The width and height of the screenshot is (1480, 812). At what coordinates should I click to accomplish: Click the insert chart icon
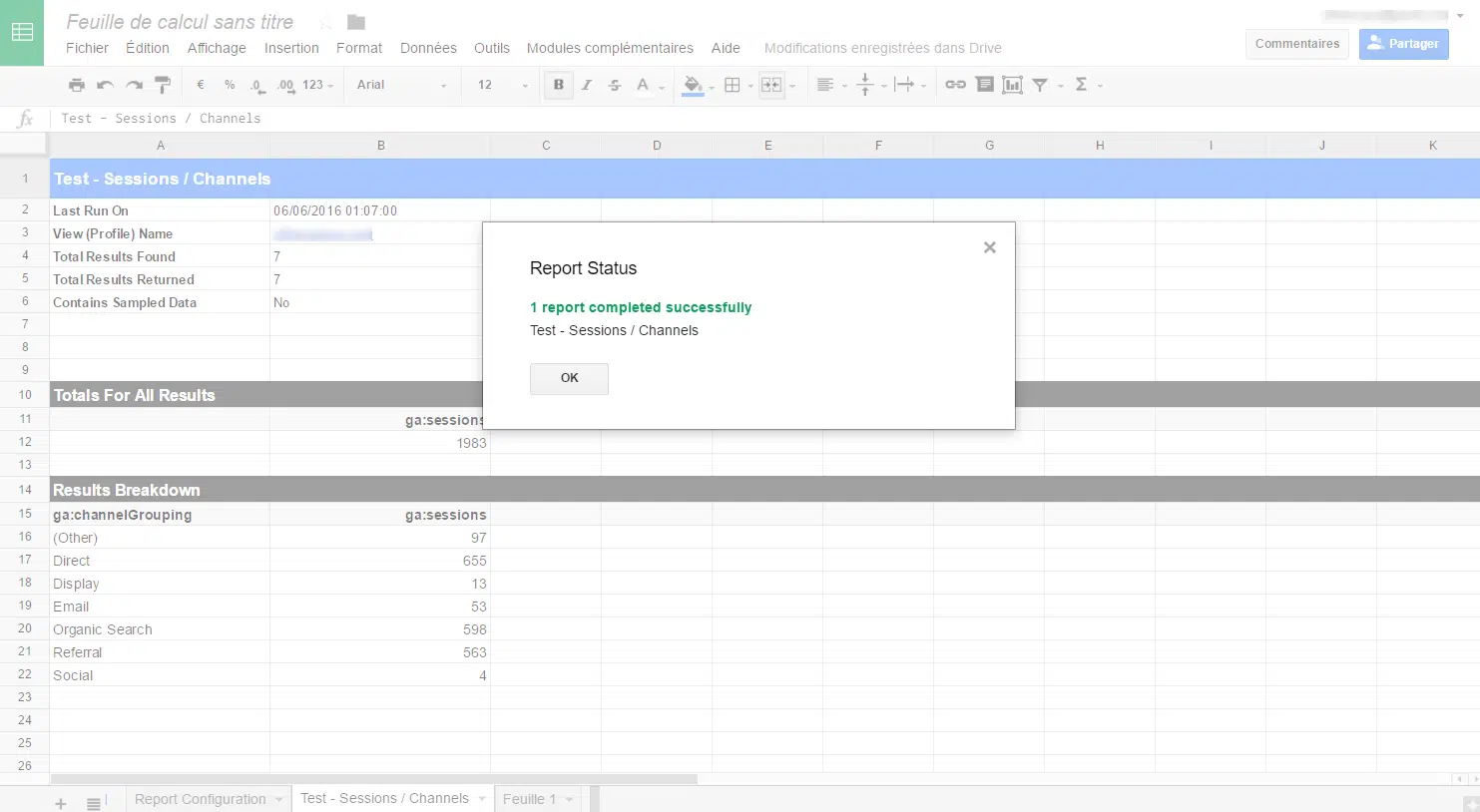coord(1012,85)
